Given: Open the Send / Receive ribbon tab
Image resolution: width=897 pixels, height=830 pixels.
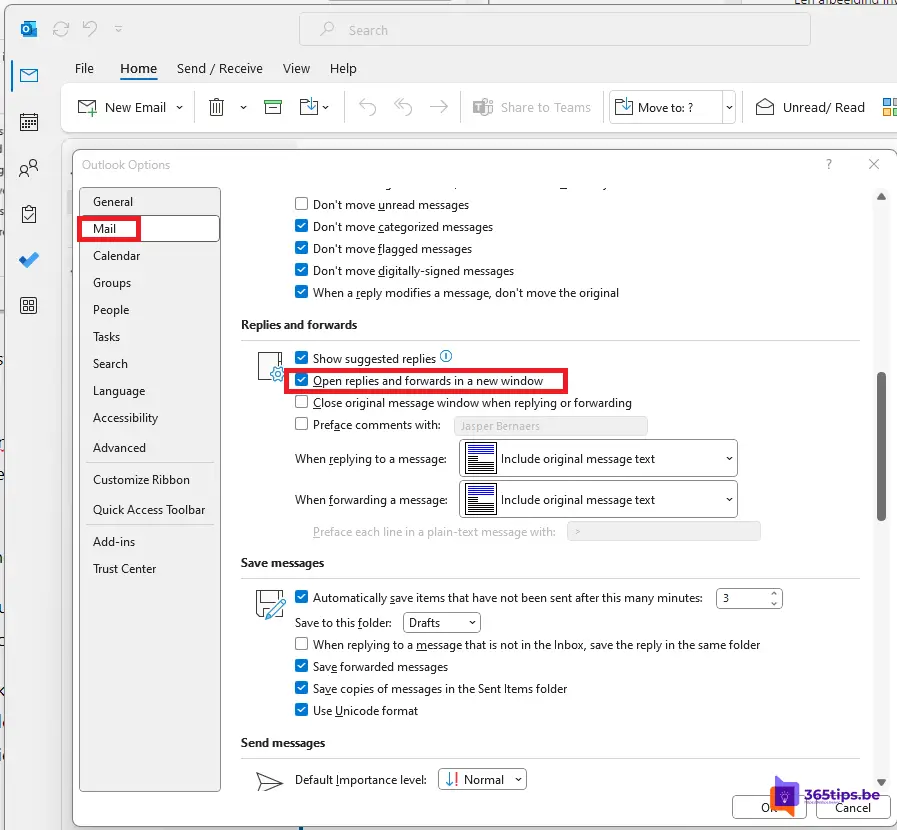Looking at the screenshot, I should coord(219,69).
